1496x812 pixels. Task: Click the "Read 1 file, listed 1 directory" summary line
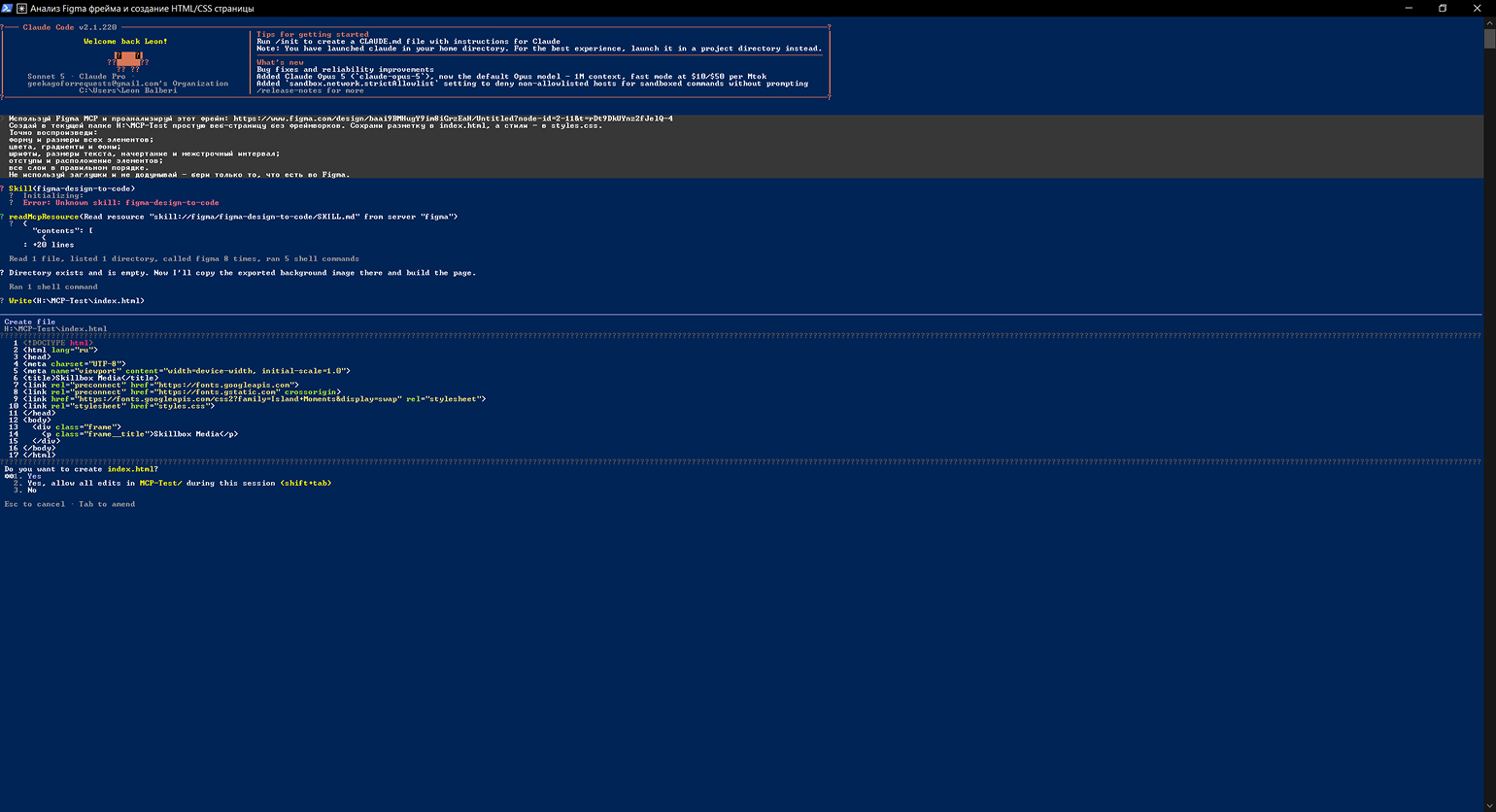click(184, 258)
